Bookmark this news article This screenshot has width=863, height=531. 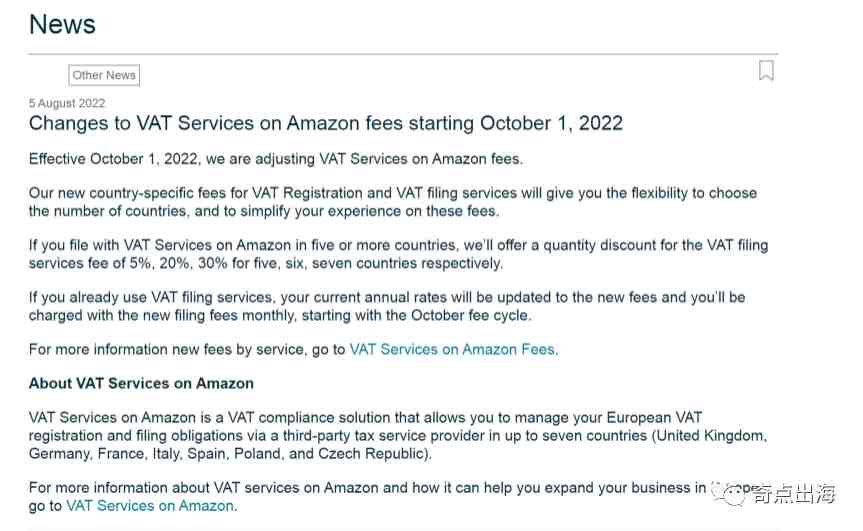(x=766, y=71)
